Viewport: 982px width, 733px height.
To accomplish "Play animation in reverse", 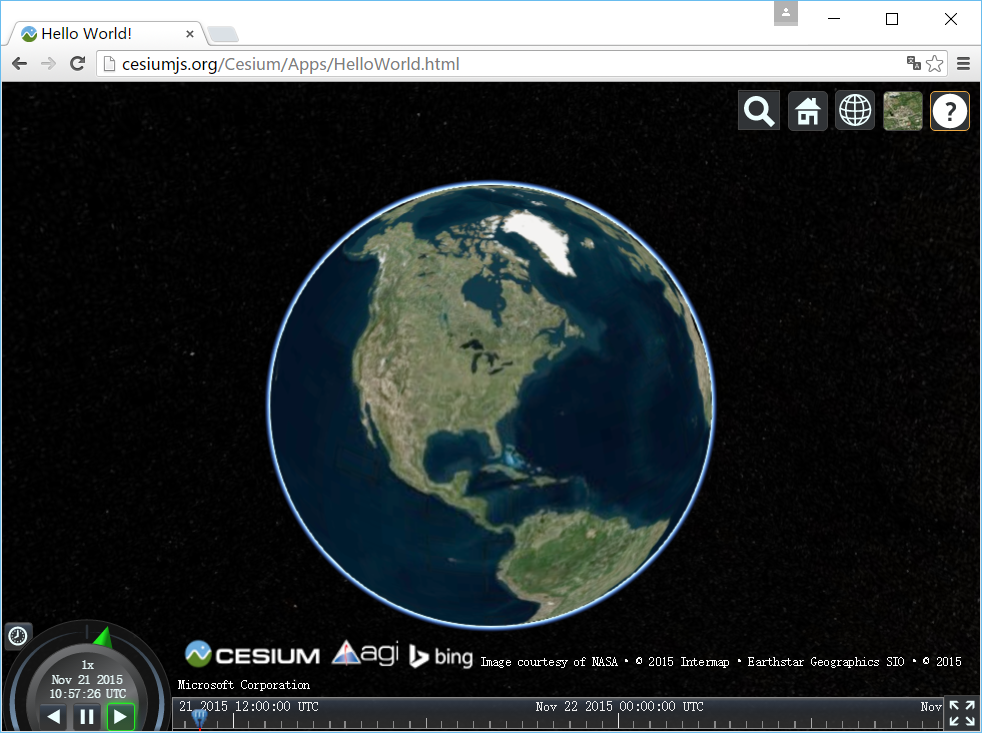I will point(54,716).
